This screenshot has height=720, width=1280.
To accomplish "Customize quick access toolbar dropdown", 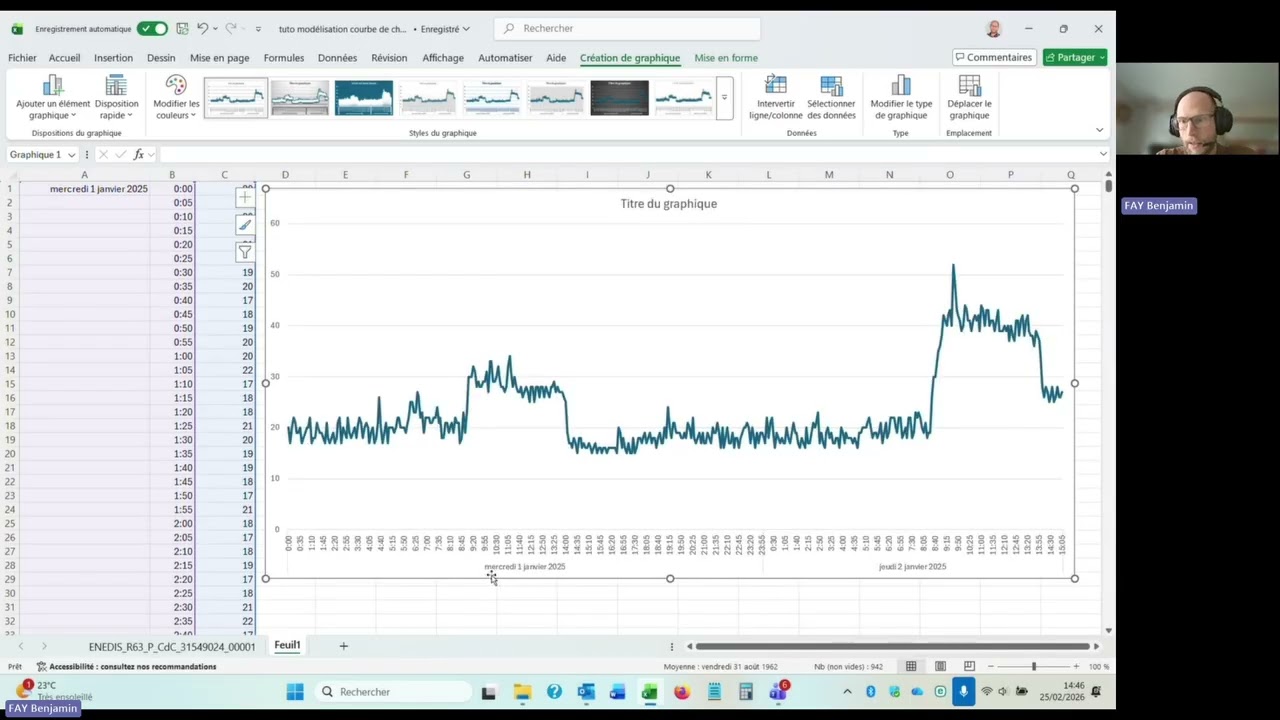I will [x=258, y=29].
